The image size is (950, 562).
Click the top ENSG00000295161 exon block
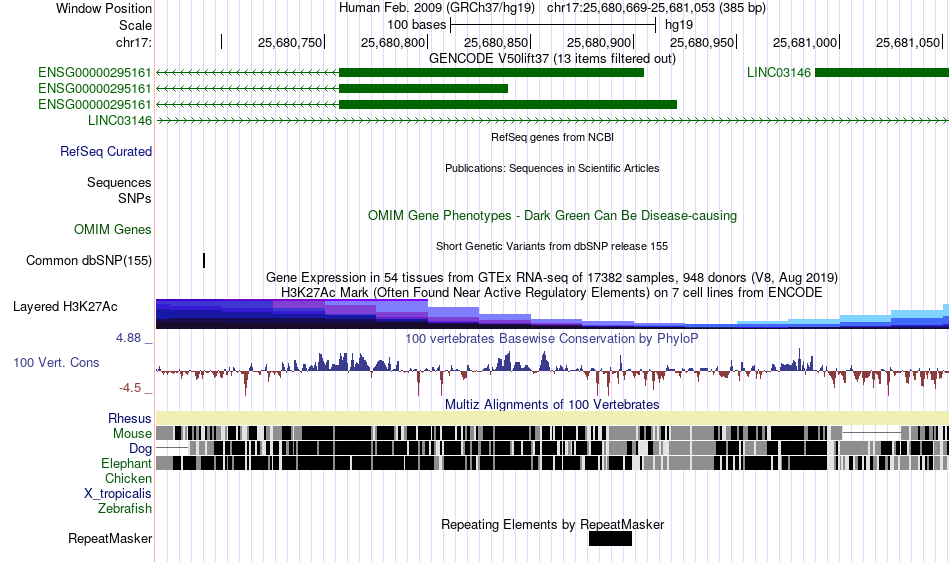[491, 73]
